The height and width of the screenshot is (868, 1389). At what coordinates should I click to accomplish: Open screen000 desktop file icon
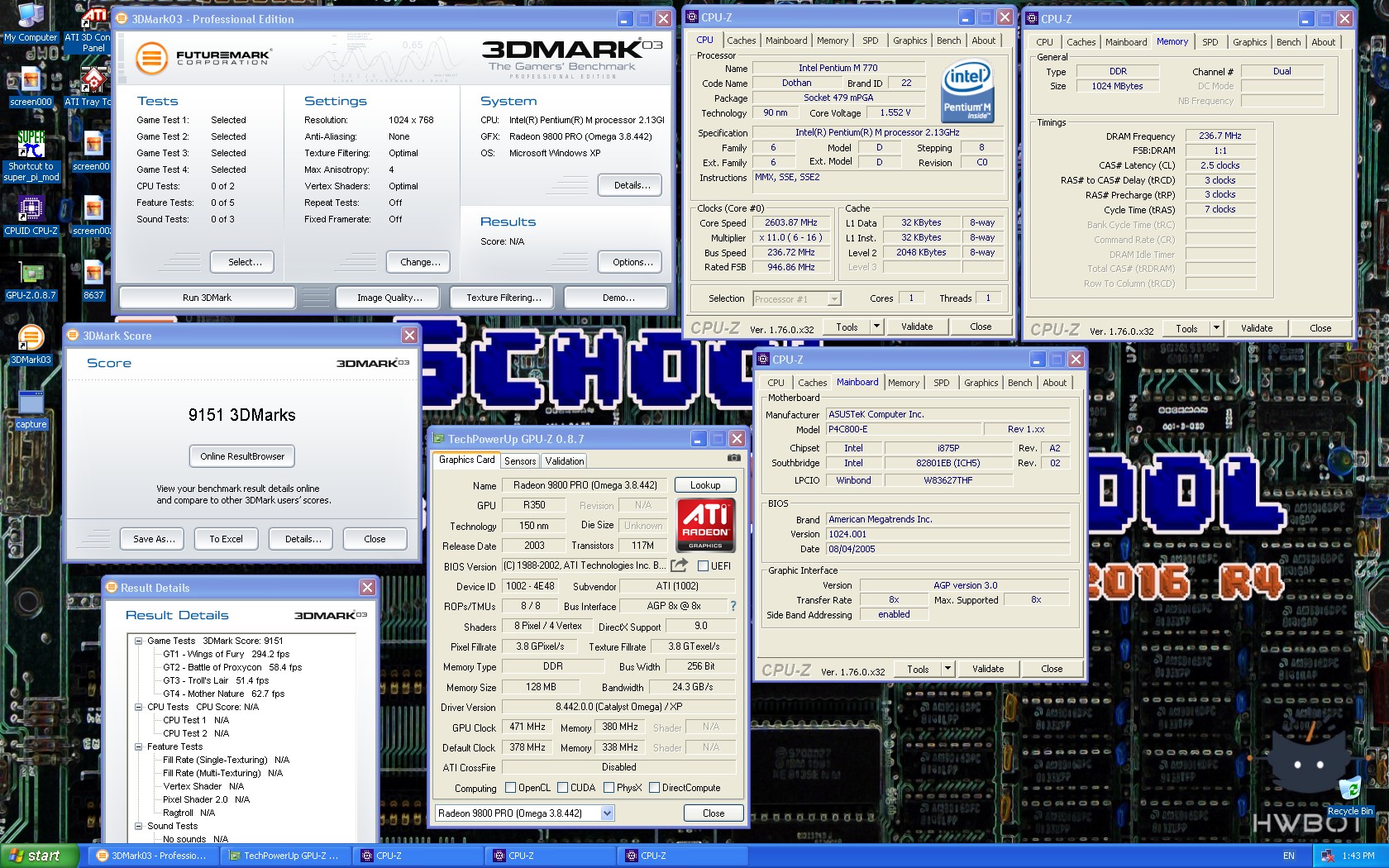[x=31, y=87]
